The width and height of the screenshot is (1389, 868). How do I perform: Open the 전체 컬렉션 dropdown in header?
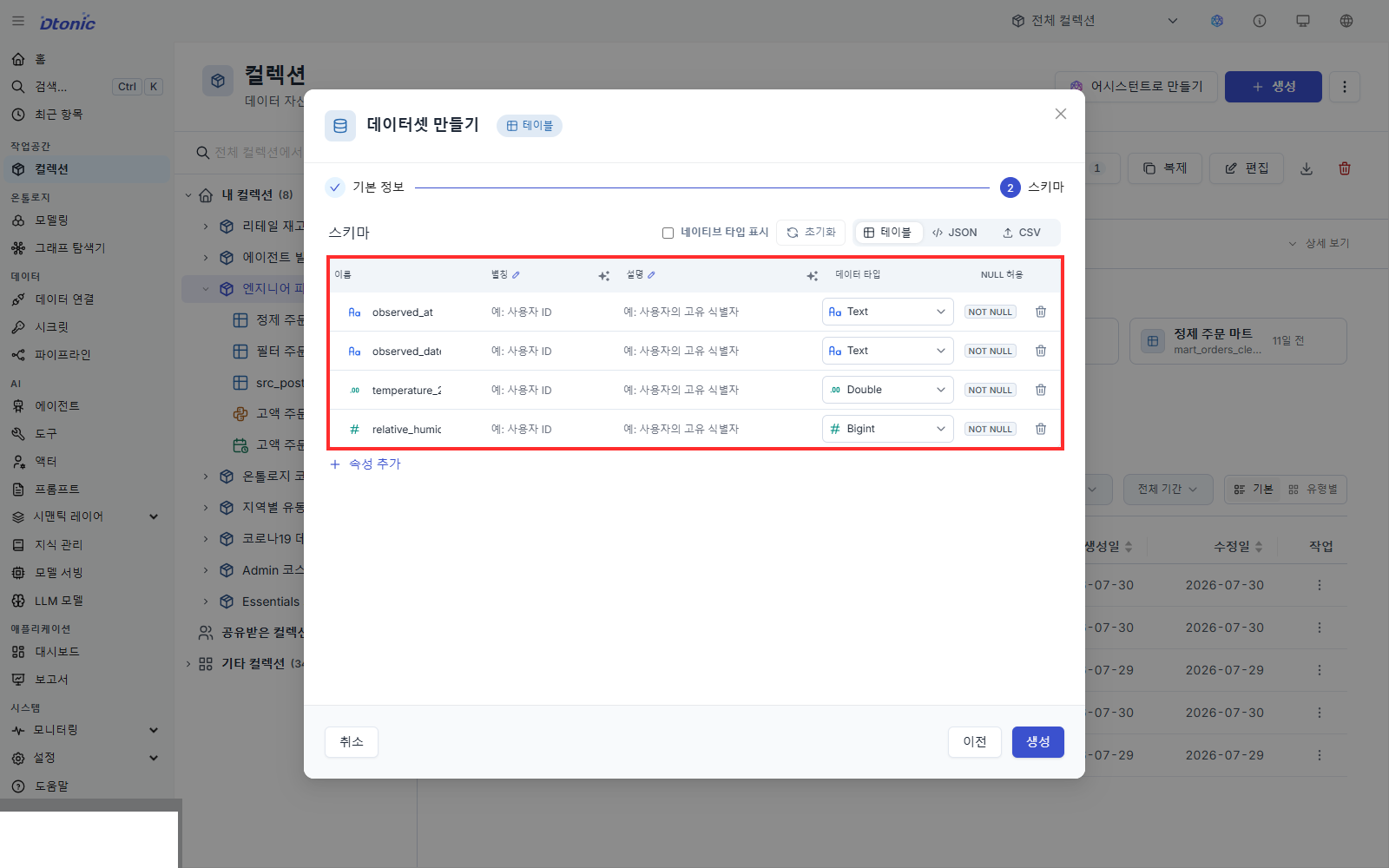1095,21
